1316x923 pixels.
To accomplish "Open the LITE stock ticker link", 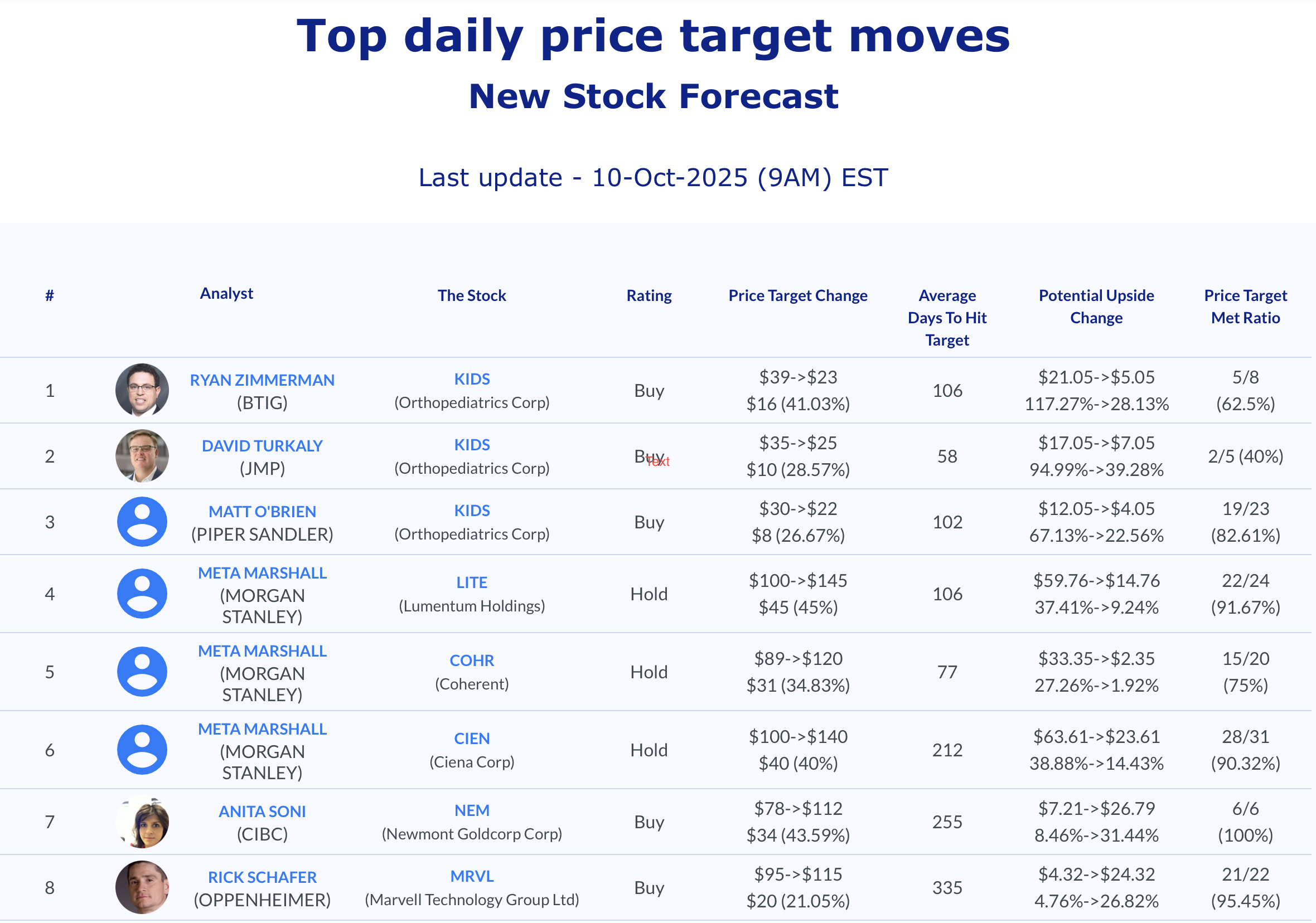I will (472, 582).
